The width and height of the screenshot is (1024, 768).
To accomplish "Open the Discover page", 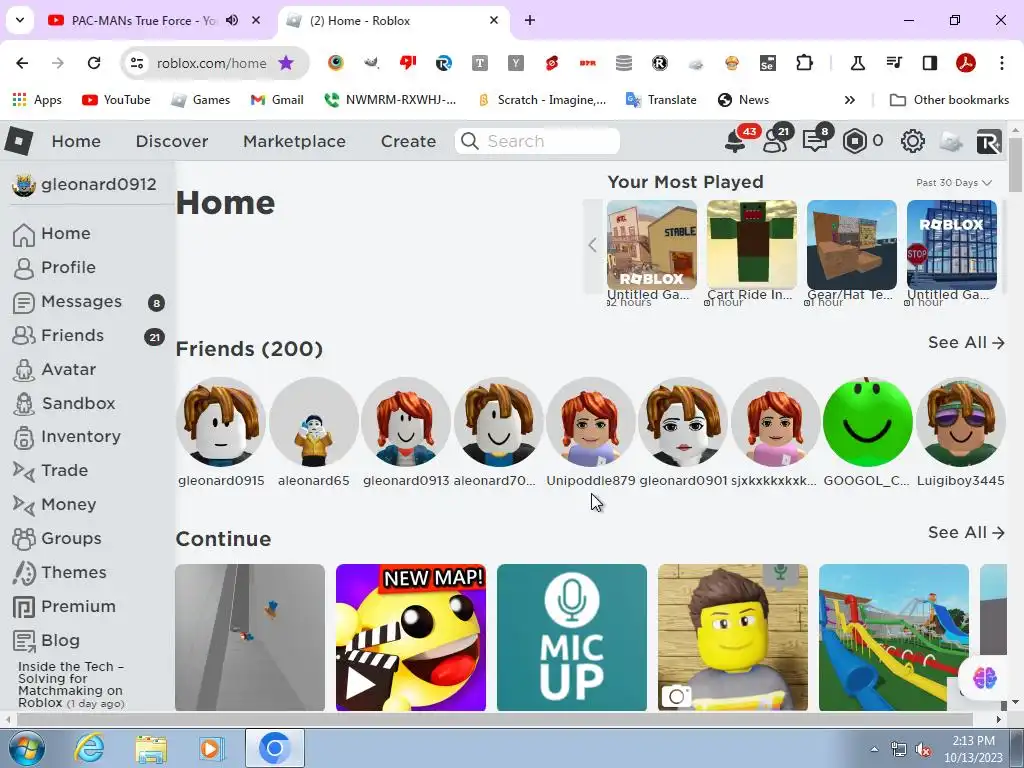I will click(x=172, y=141).
